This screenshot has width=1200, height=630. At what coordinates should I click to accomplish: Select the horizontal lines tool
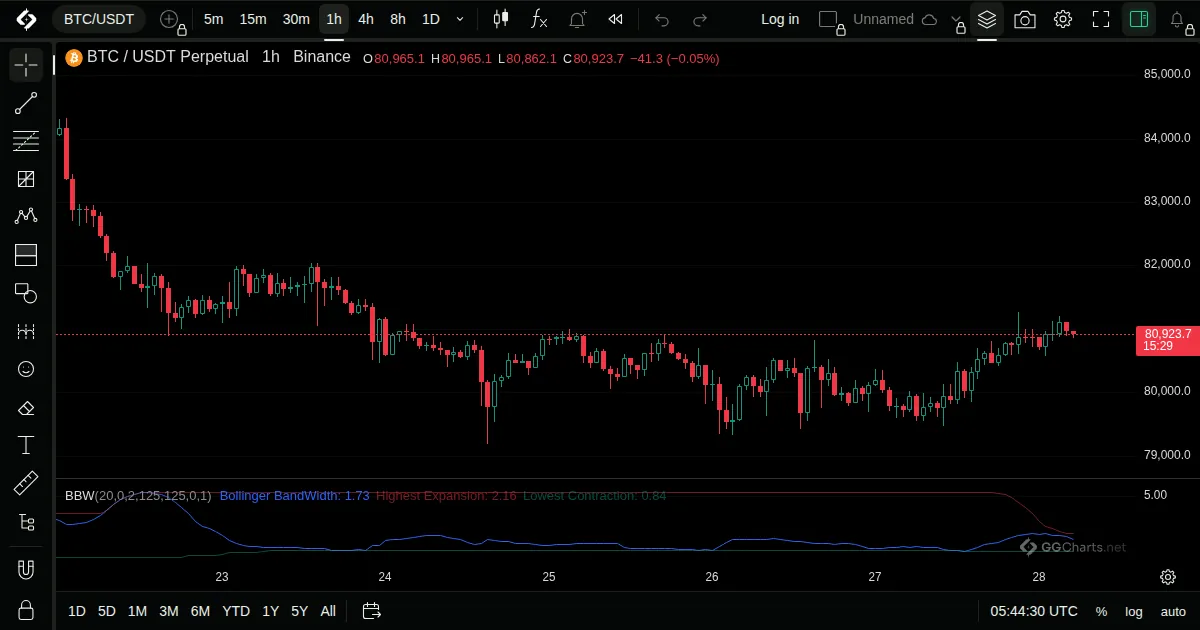coord(26,141)
